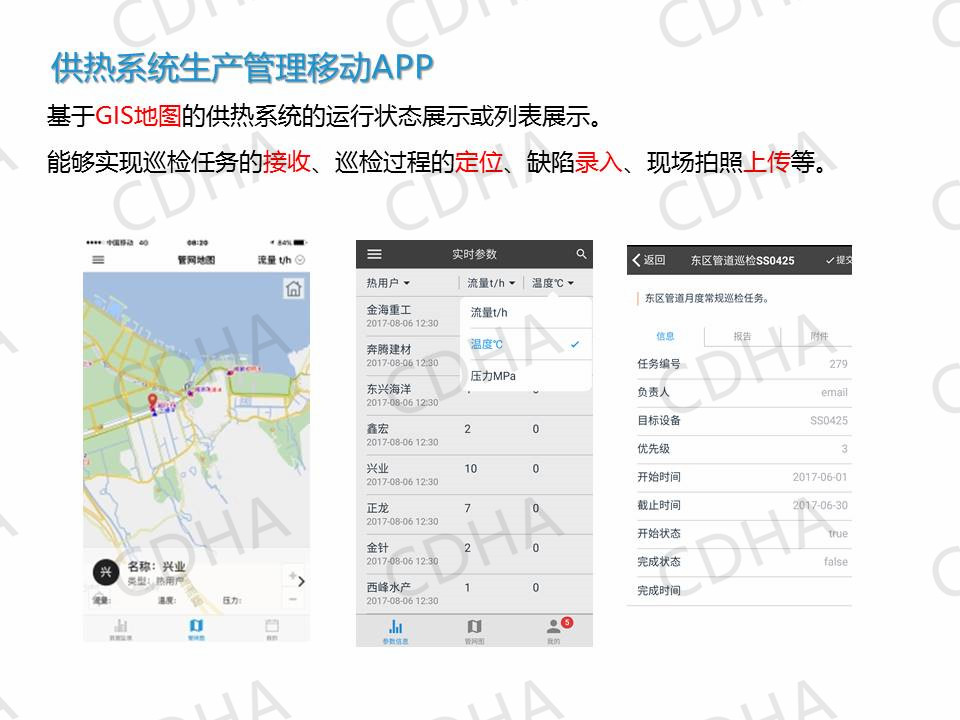The width and height of the screenshot is (960, 720).
Task: Open the 西峰水产 row
Action: [474, 594]
